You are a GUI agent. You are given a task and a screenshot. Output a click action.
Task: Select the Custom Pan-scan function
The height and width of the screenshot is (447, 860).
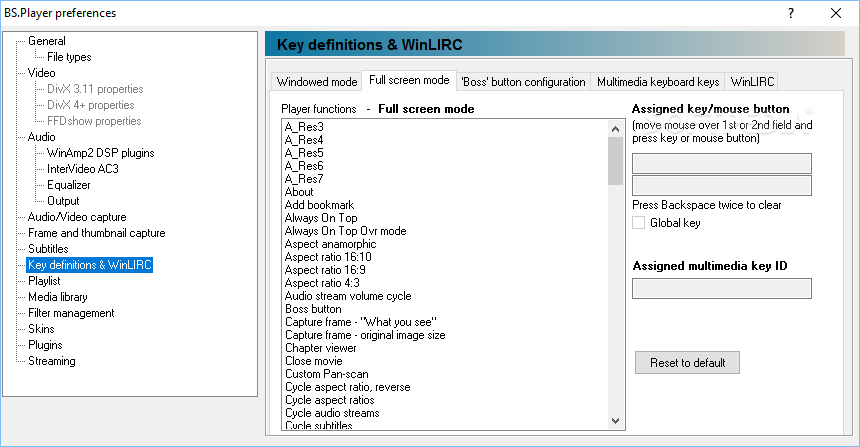[x=327, y=374]
